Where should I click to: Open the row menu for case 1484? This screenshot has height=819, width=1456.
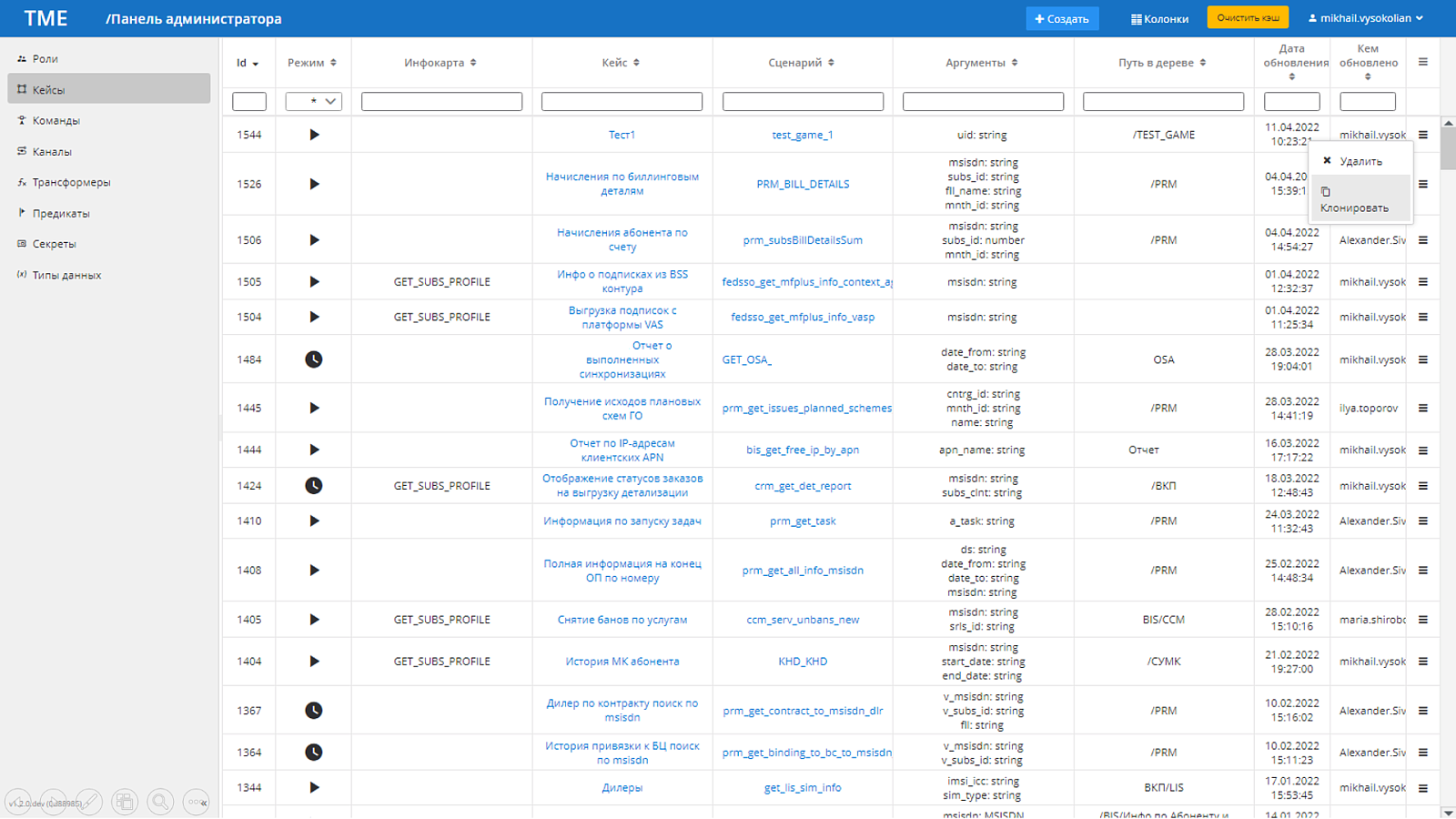(1422, 359)
